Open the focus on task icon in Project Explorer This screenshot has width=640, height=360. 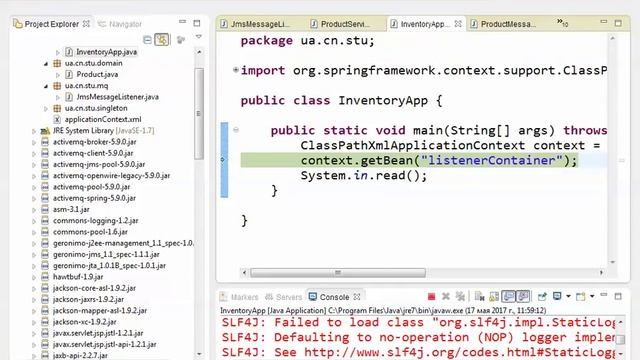(x=180, y=40)
